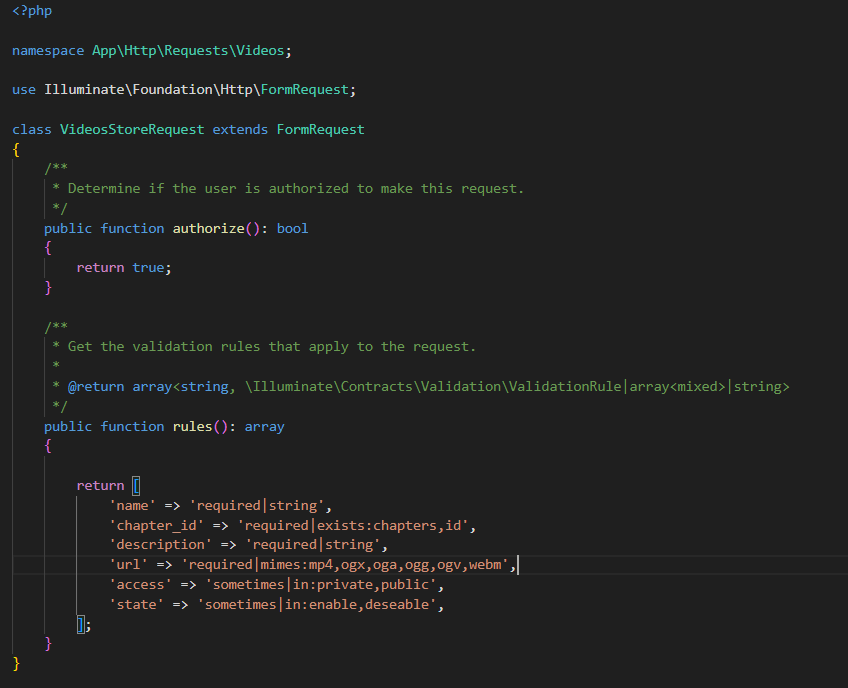The image size is (848, 688).
Task: Click the 'required|exists:chapters,id' rule string
Action: [354, 525]
